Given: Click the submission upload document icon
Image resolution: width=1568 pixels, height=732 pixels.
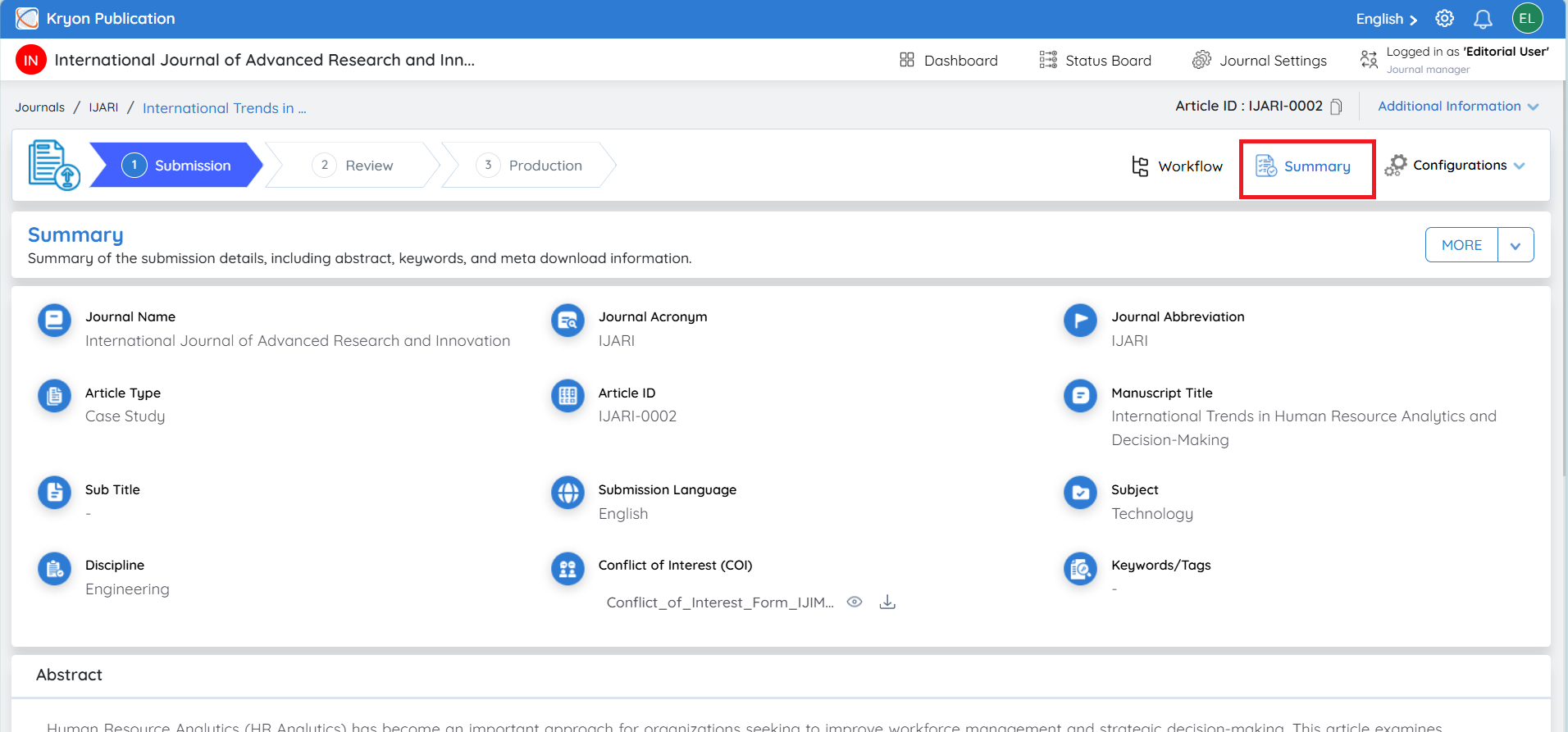Looking at the screenshot, I should [54, 165].
